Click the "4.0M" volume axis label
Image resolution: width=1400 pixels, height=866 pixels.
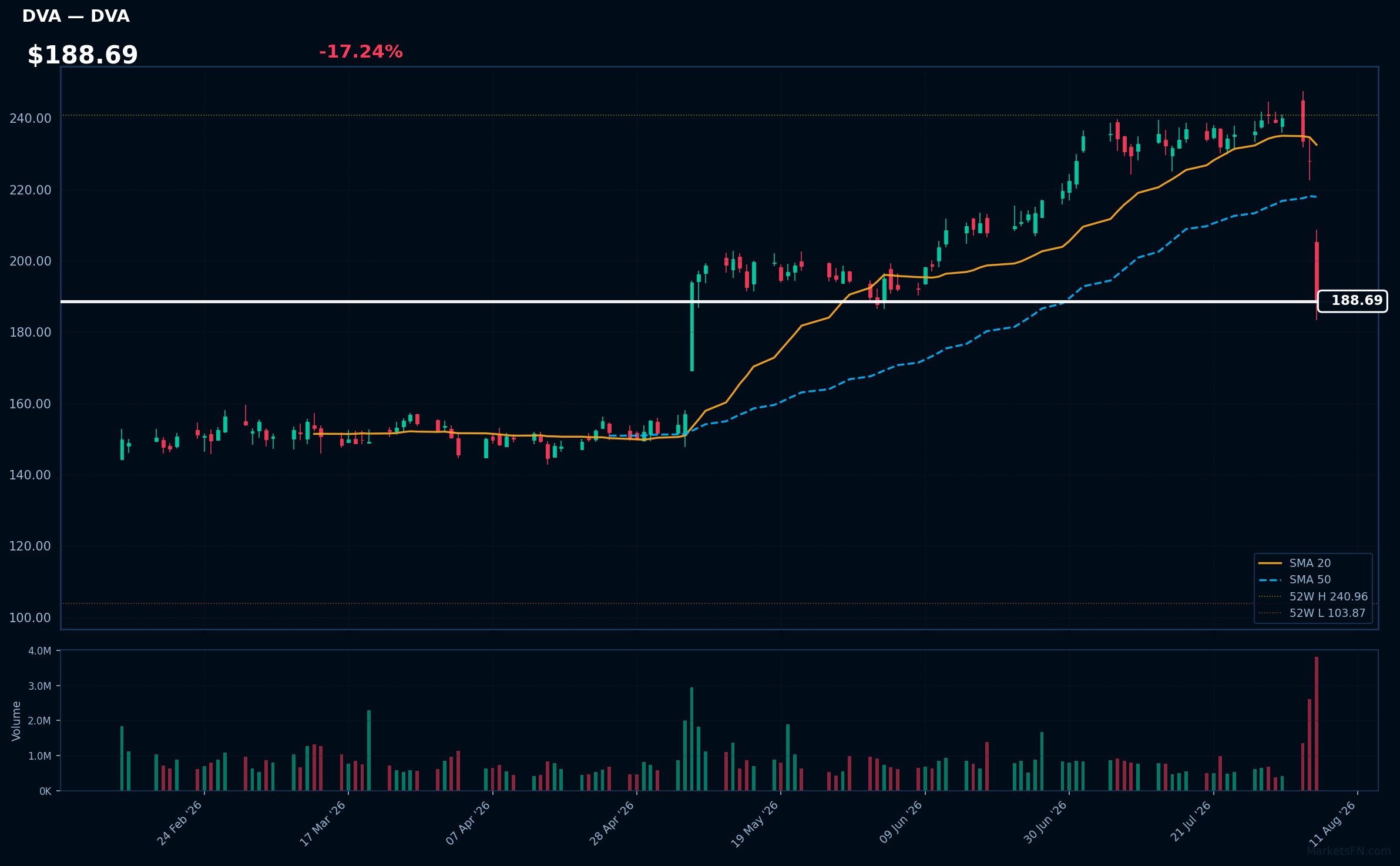(40, 651)
